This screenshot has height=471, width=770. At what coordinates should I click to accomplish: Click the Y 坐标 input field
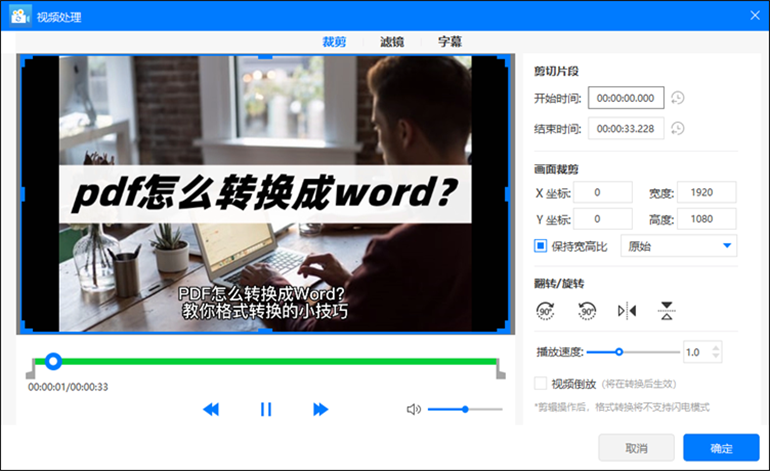tap(603, 219)
